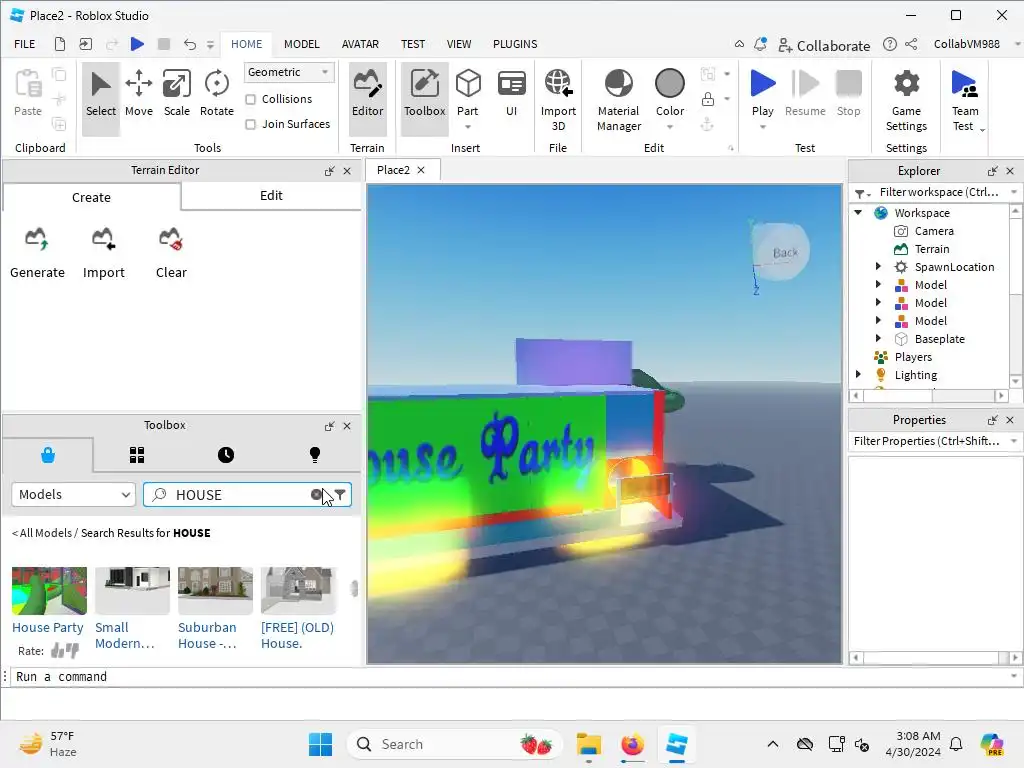
Task: Open the Help question icon
Action: (x=889, y=44)
